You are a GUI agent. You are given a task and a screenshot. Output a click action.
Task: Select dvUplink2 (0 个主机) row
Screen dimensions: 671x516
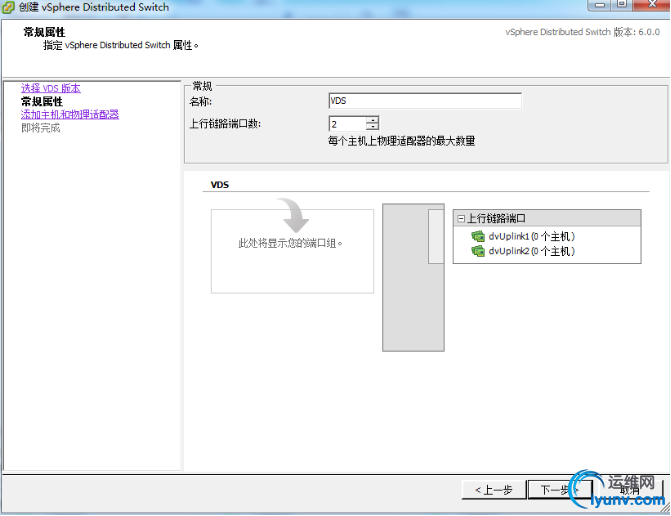pyautogui.click(x=523, y=251)
